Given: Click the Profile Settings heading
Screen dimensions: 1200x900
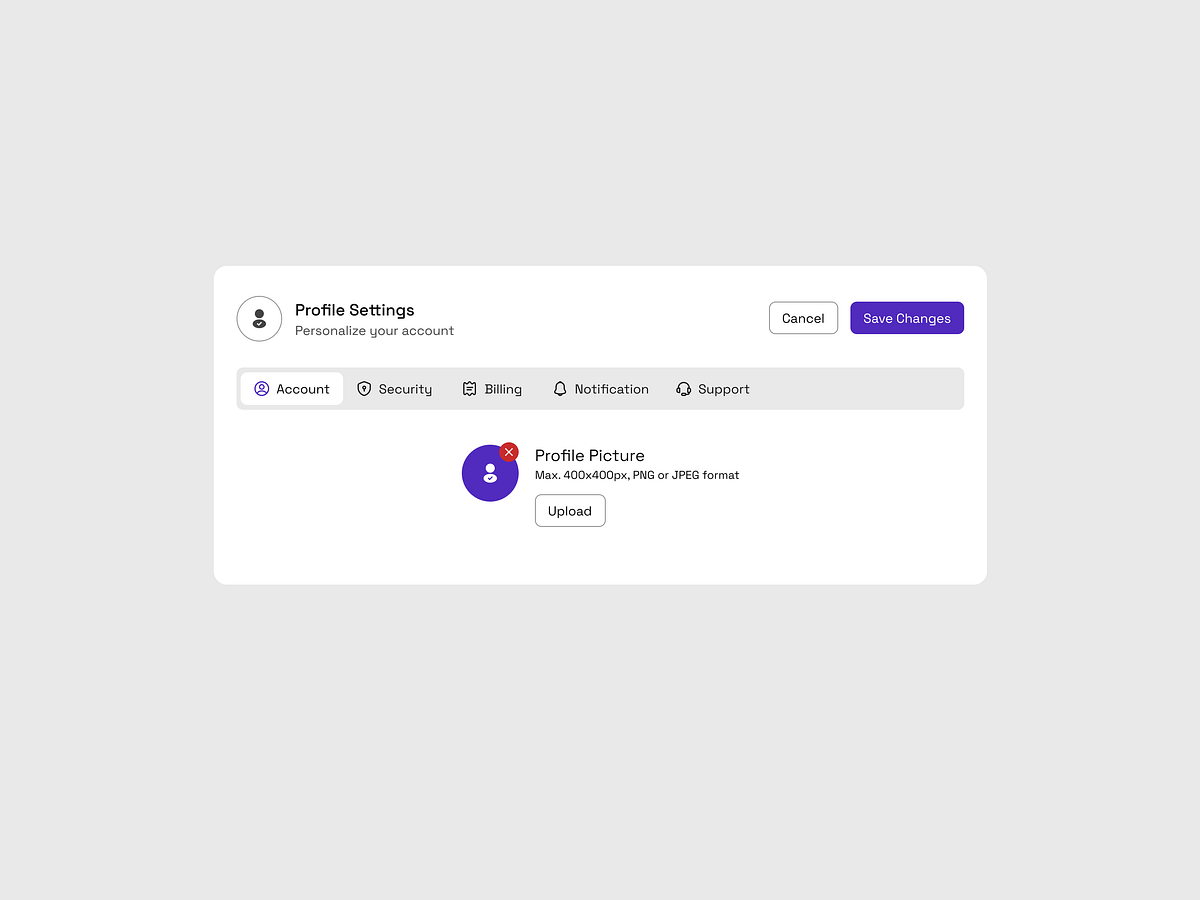Looking at the screenshot, I should click(x=354, y=310).
